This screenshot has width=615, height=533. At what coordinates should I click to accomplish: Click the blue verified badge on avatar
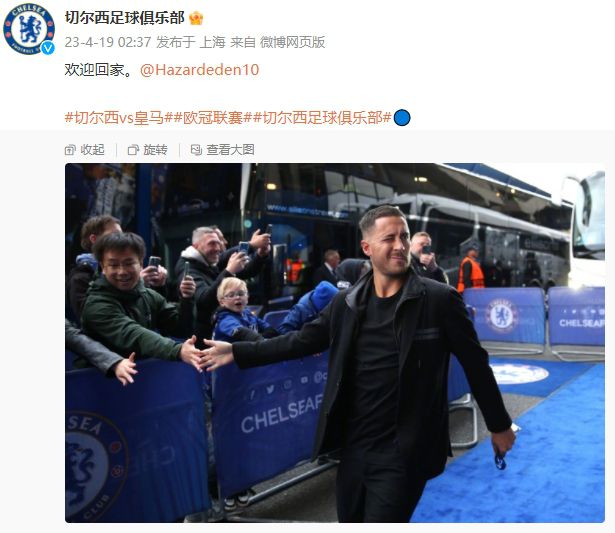click(48, 48)
